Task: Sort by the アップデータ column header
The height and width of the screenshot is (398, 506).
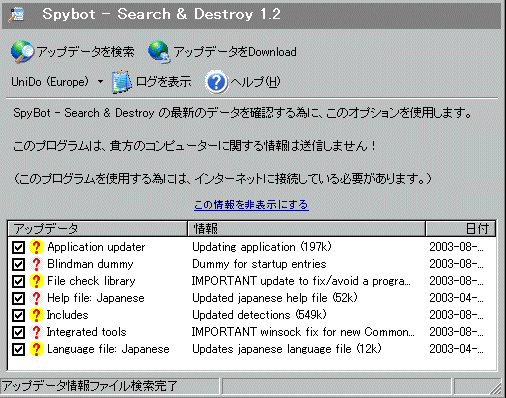Action: (x=97, y=229)
